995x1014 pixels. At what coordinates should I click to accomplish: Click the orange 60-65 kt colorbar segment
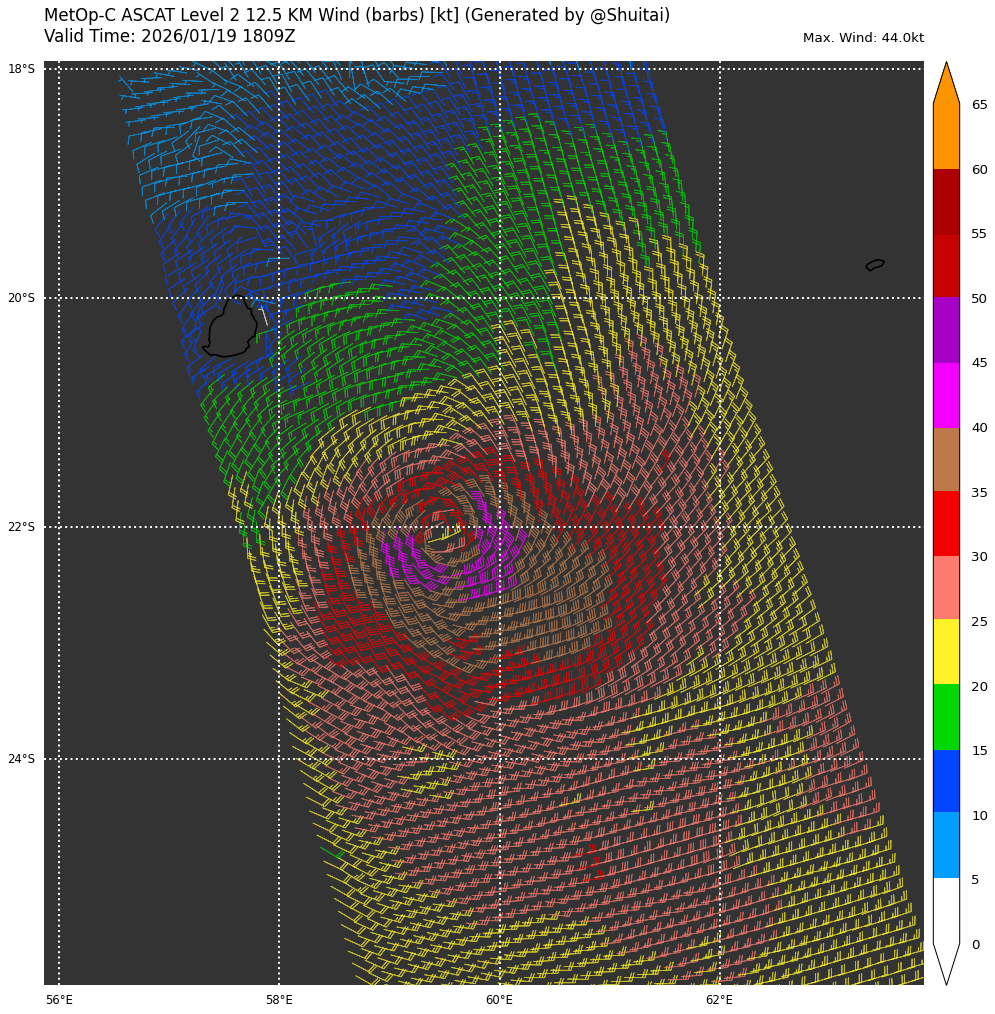(946, 136)
